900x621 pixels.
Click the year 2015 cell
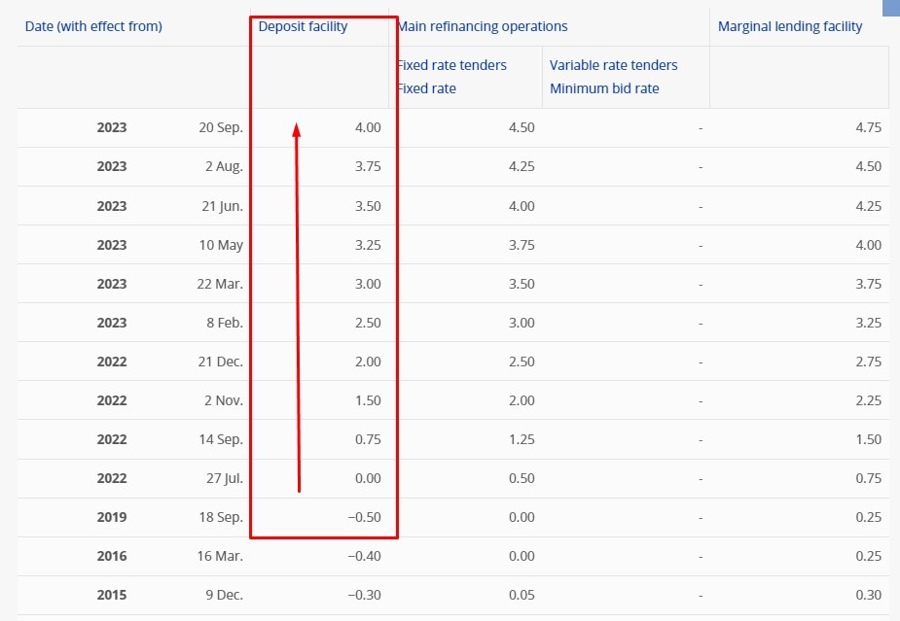coord(111,595)
